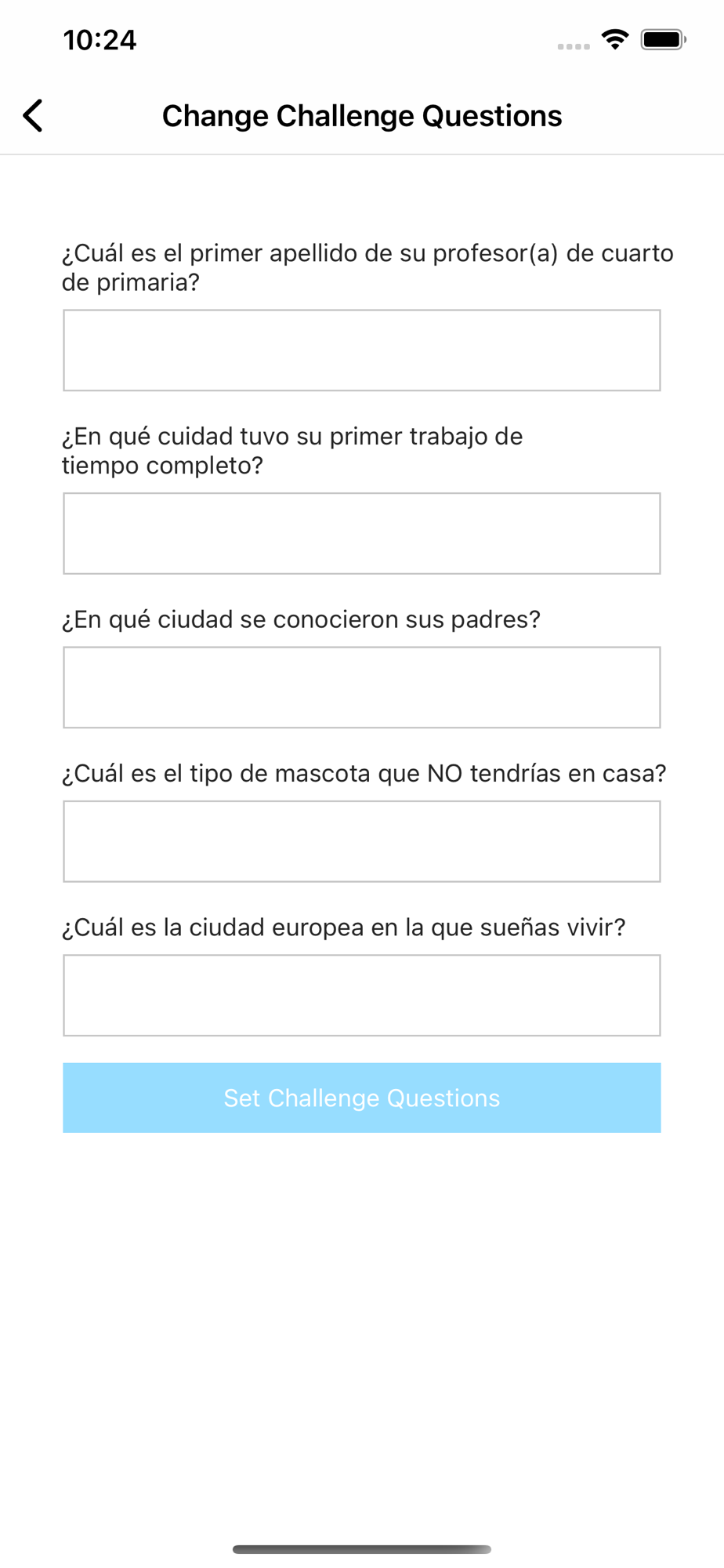The image size is (724, 1568).
Task: Activate the answer box for parents' meeting city
Action: (362, 688)
